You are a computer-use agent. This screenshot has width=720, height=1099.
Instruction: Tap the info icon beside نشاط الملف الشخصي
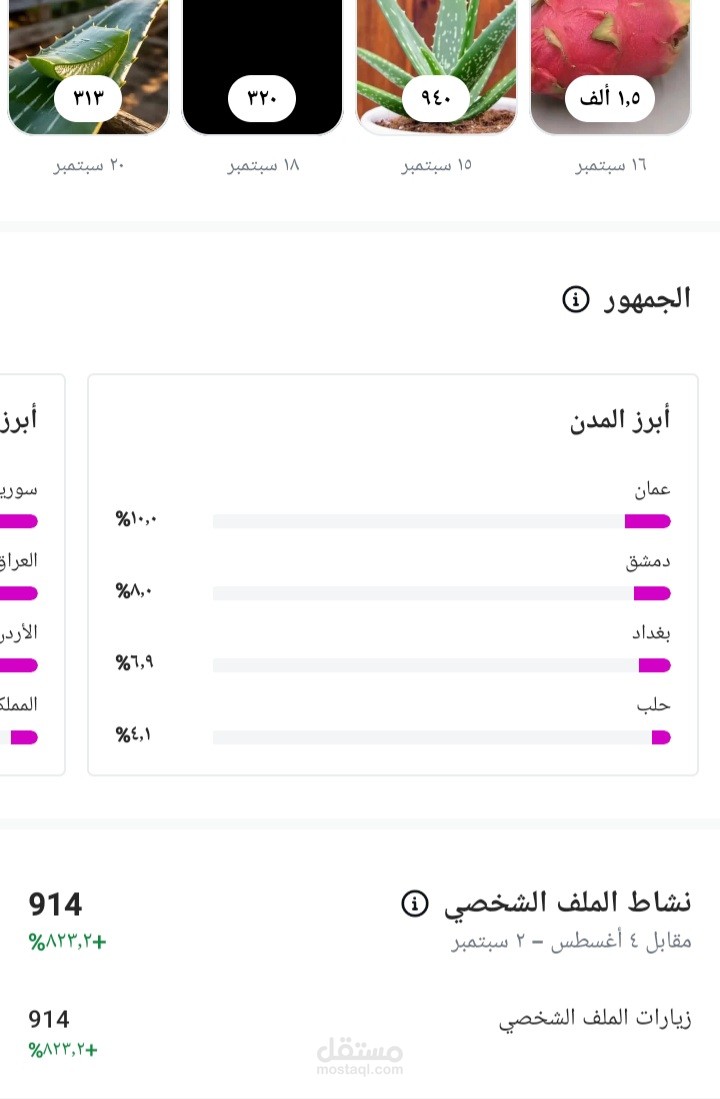coord(414,904)
